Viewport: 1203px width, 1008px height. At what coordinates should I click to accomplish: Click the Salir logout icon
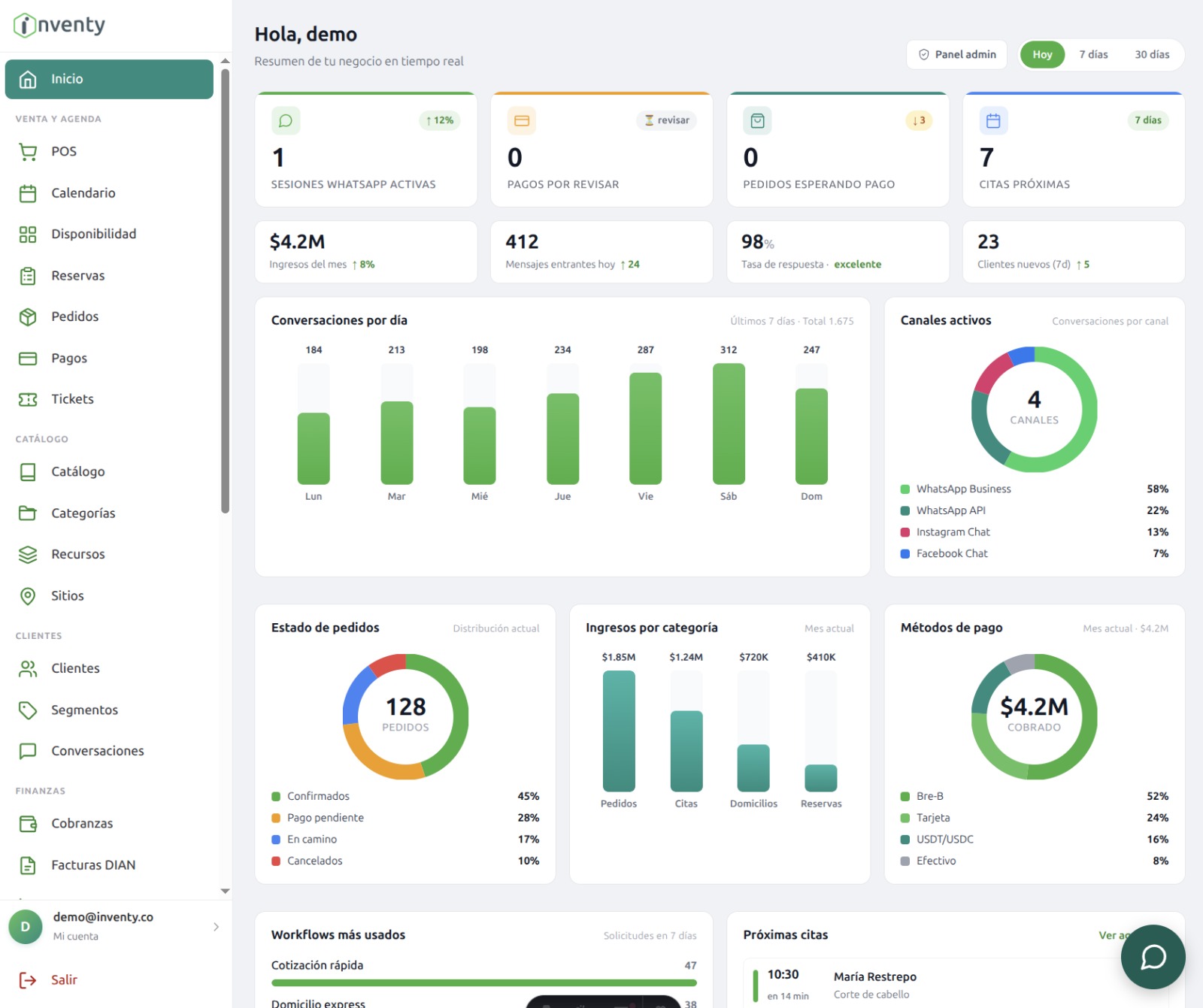click(28, 979)
